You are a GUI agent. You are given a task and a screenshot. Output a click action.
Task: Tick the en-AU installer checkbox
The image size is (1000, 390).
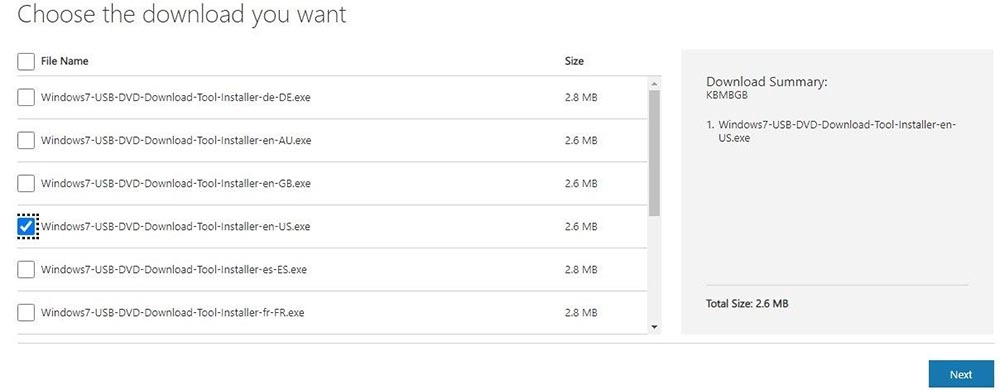[26, 140]
